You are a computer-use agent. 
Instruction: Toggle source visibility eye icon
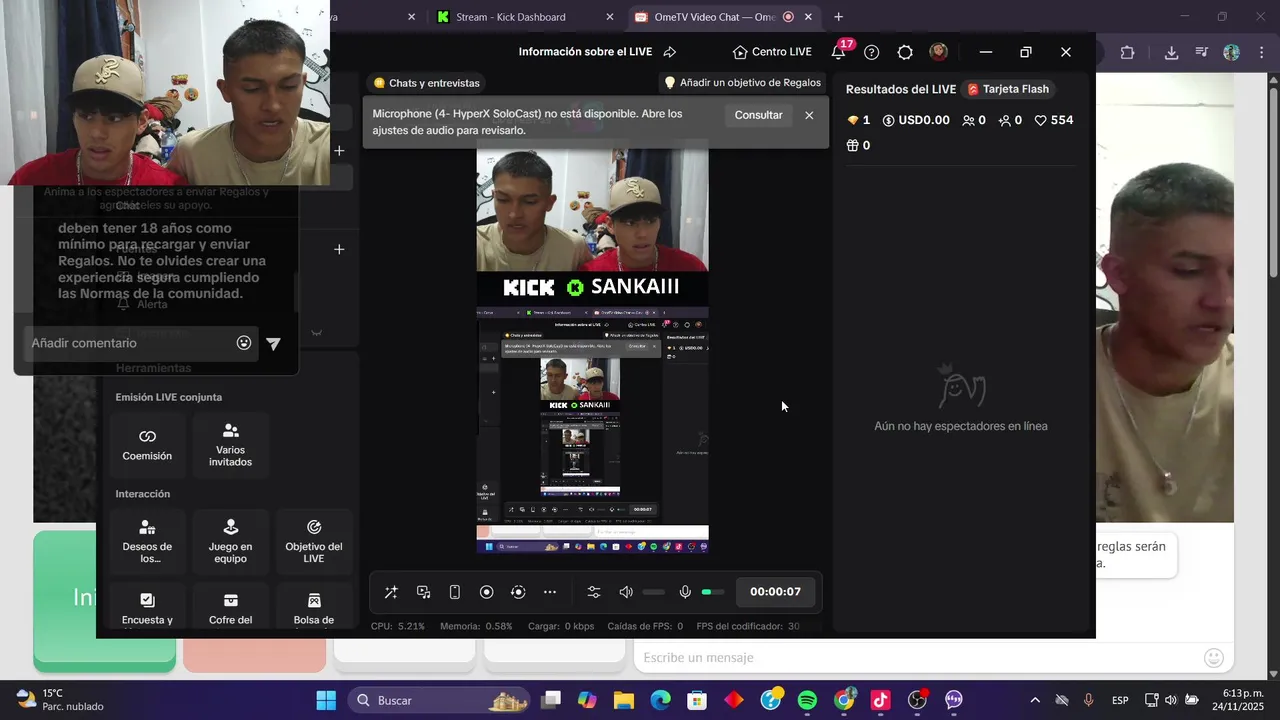click(316, 332)
